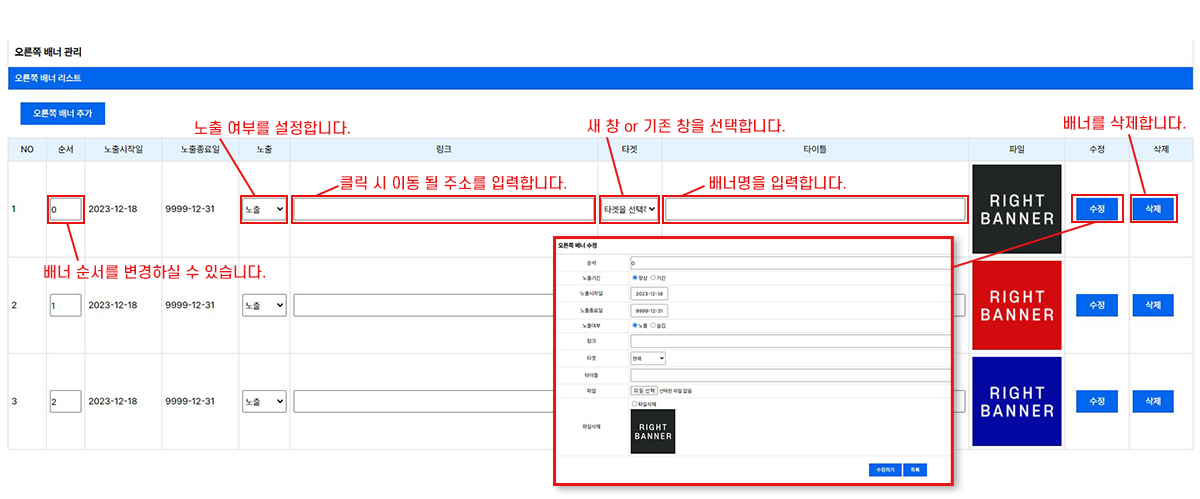Delete banner row 3 with 삭제
This screenshot has width=1200, height=499.
pos(1153,401)
